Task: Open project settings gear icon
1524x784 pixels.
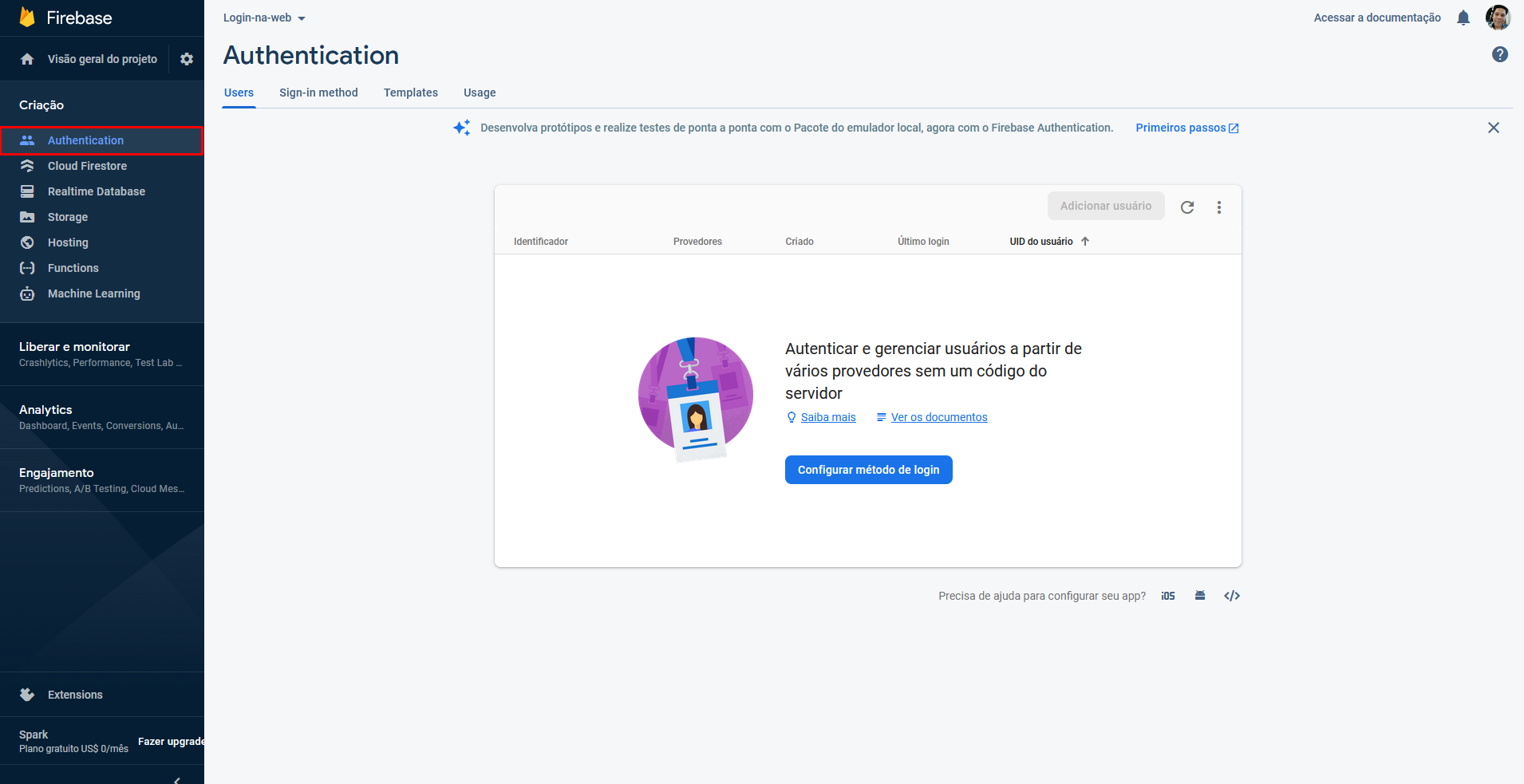Action: click(x=187, y=59)
